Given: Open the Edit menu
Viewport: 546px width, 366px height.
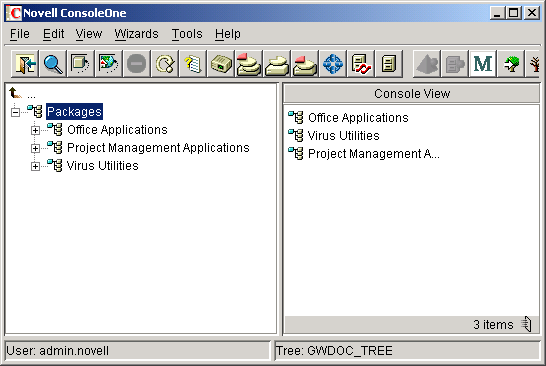Looking at the screenshot, I should point(53,34).
